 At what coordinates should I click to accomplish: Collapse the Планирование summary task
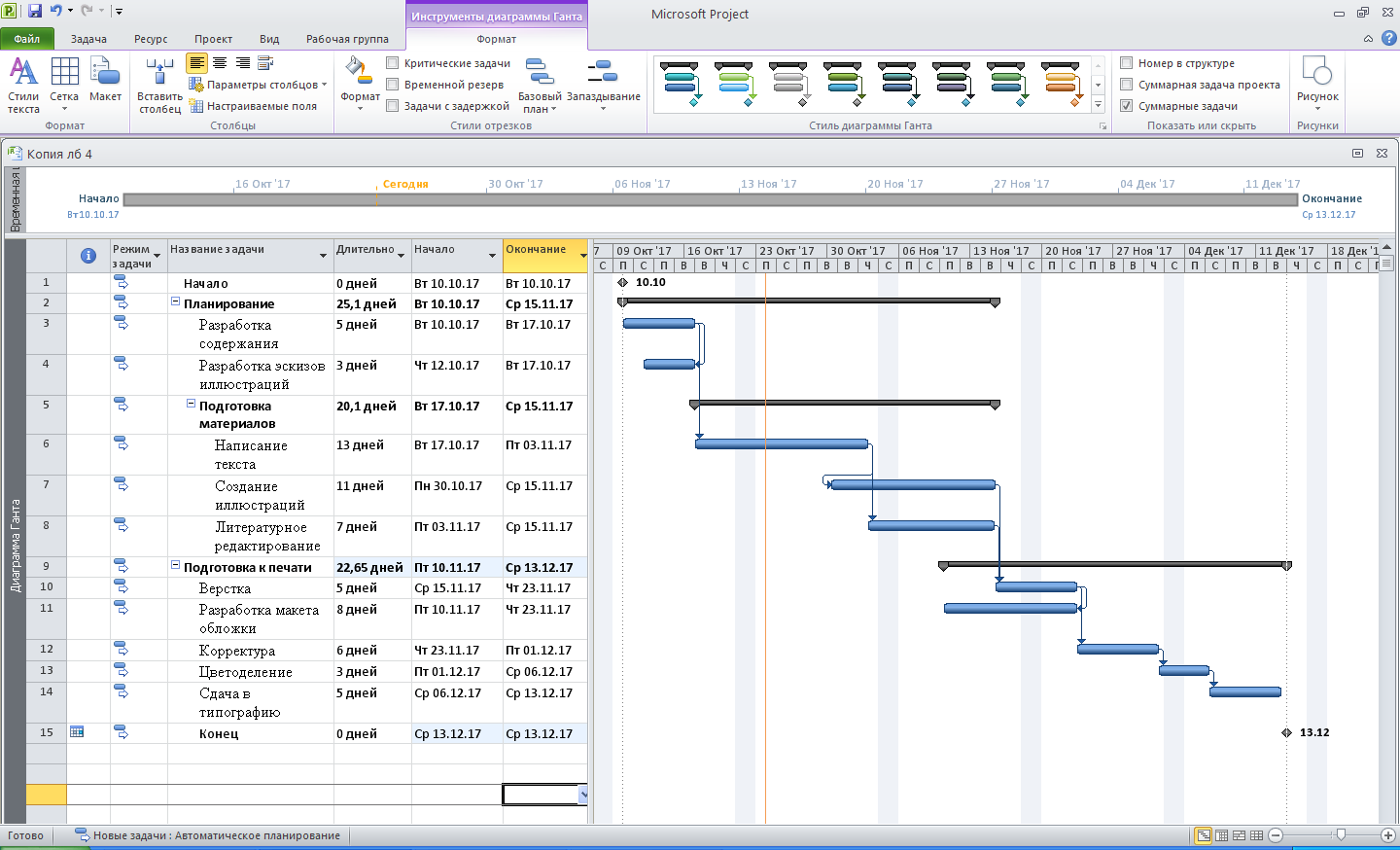(x=176, y=302)
